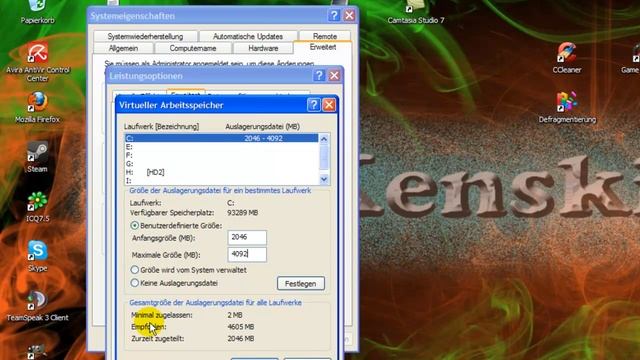The height and width of the screenshot is (360, 640).
Task: Select drive I: in the drive list
Action: pos(221,180)
